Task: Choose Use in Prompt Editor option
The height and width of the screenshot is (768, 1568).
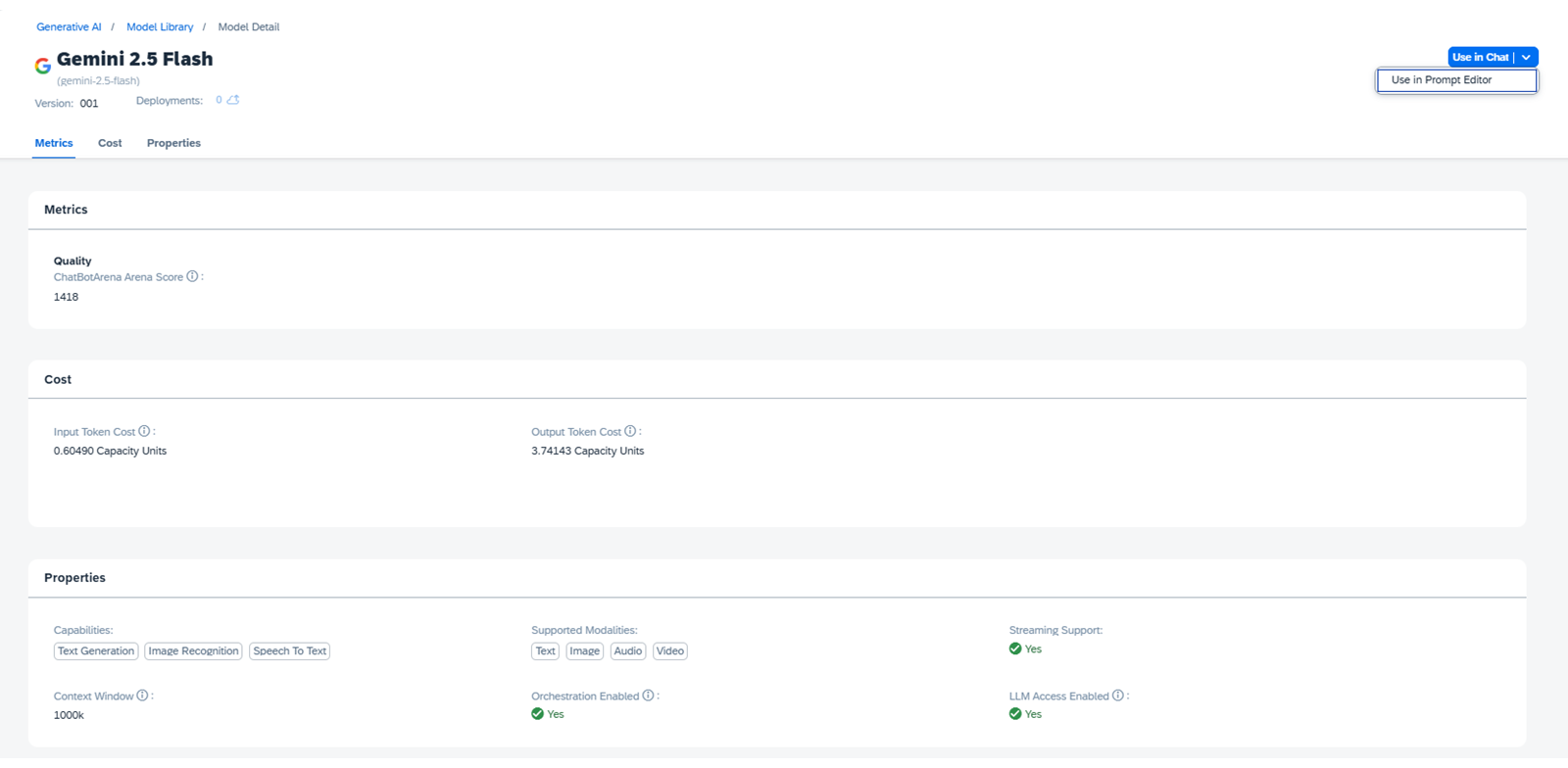Action: pos(1456,80)
